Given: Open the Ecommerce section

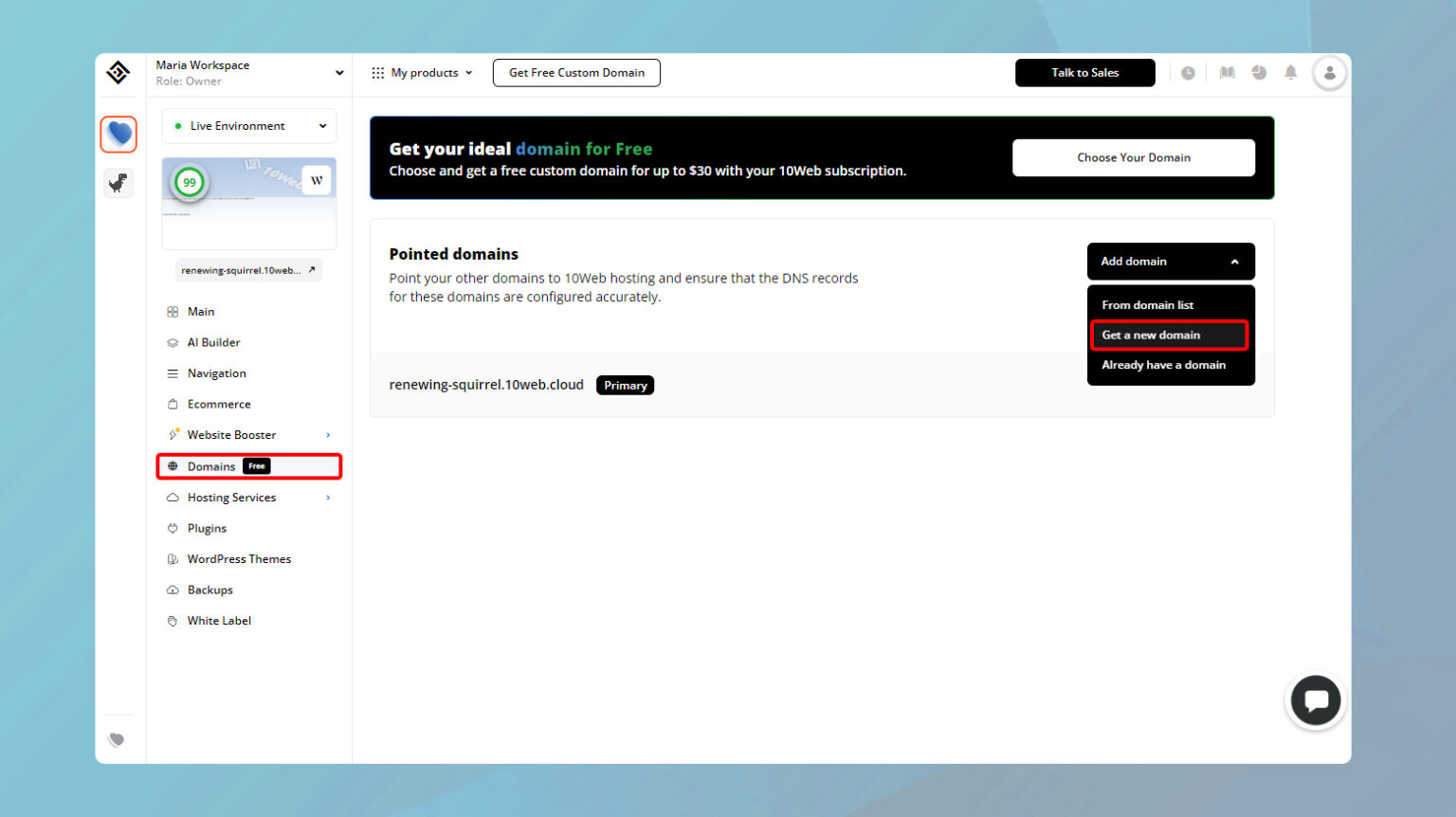Looking at the screenshot, I should coord(219,403).
